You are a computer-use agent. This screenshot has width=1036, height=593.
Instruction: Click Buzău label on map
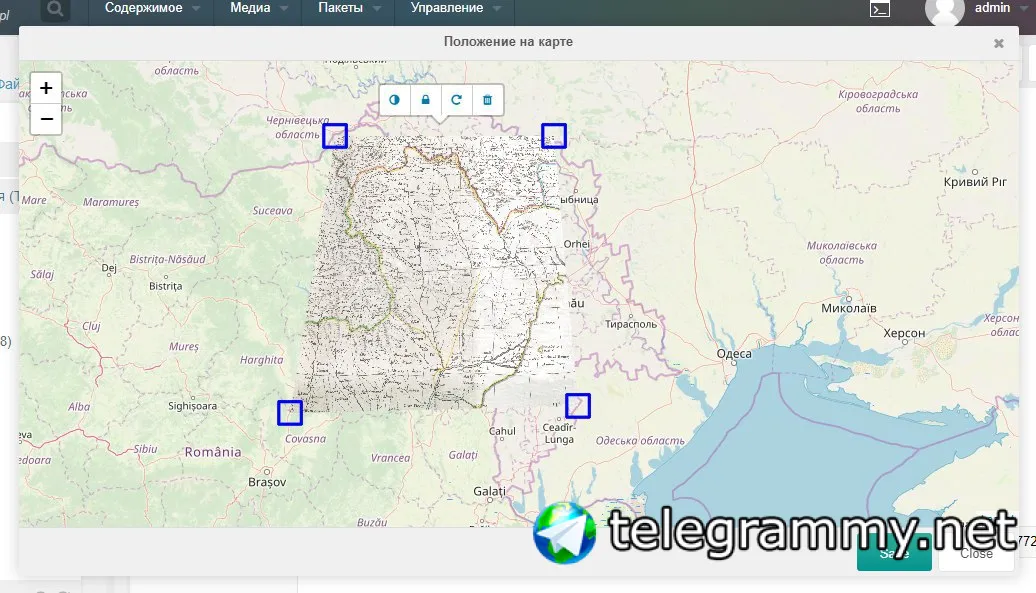pyautogui.click(x=372, y=522)
